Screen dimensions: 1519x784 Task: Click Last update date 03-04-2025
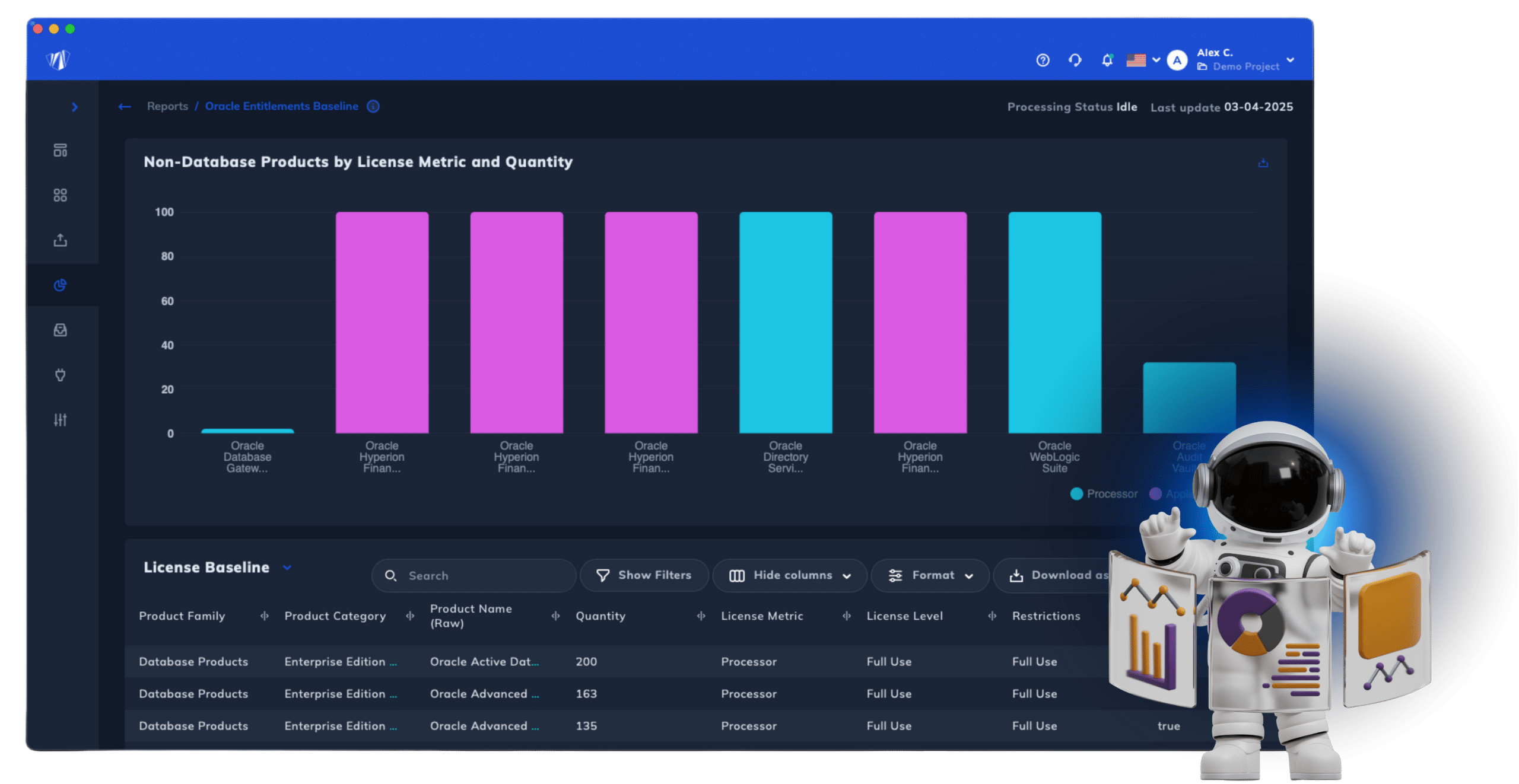coord(1259,107)
